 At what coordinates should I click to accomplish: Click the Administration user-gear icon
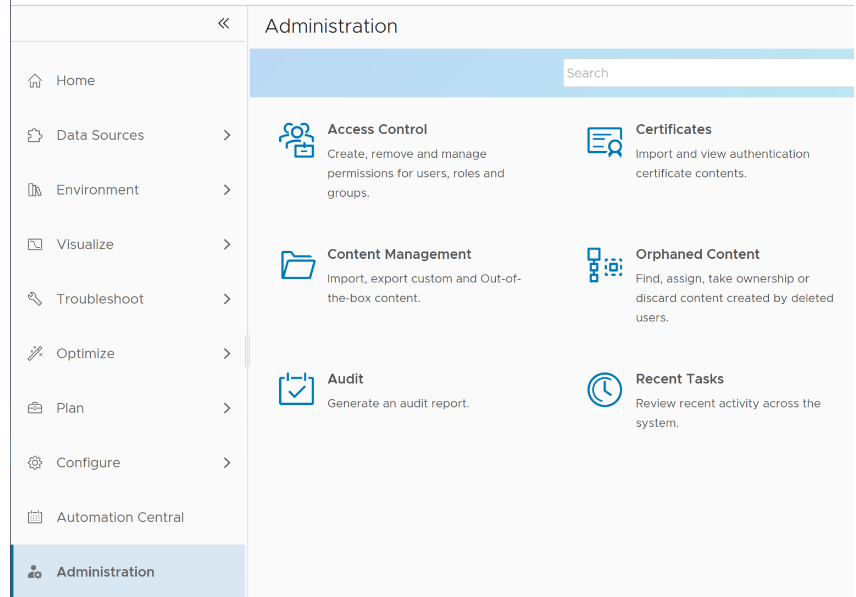pos(35,572)
